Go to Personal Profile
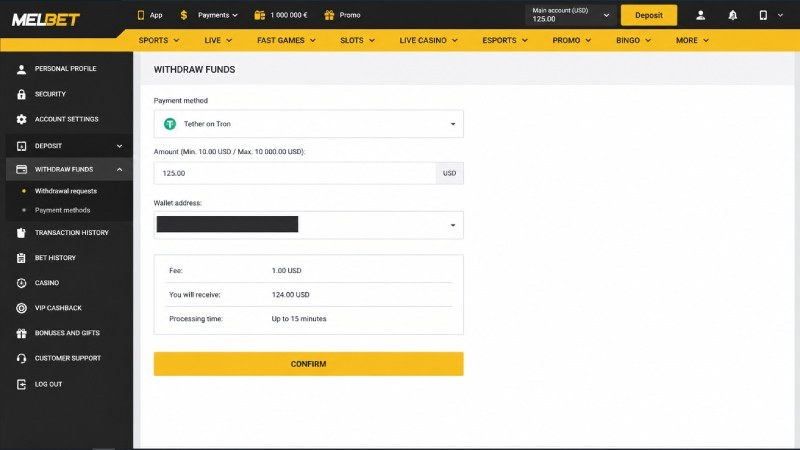800x450 pixels. pyautogui.click(x=65, y=69)
